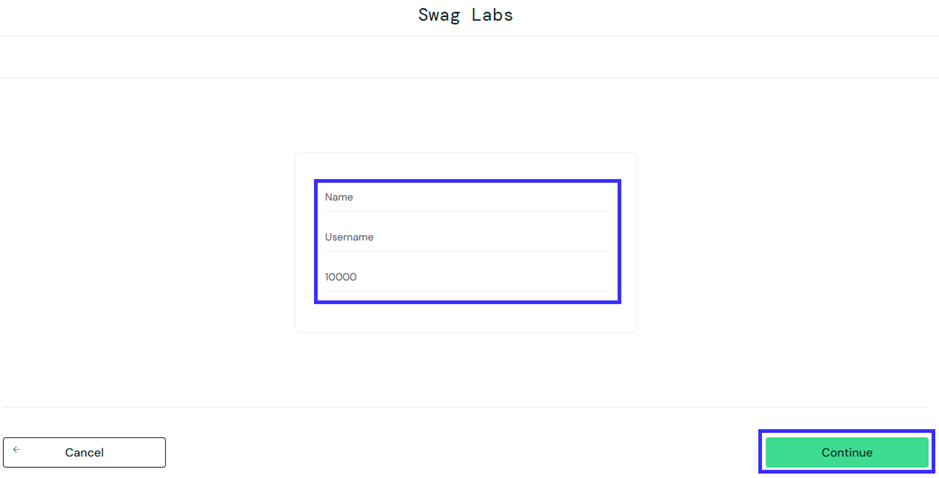Click the Continue label text
The image size is (939, 478).
pos(846,453)
